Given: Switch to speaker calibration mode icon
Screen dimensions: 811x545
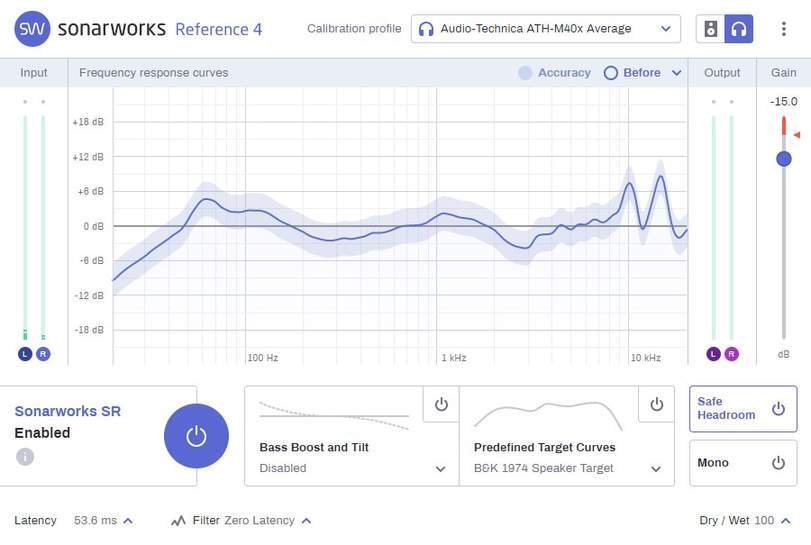Looking at the screenshot, I should 711,29.
